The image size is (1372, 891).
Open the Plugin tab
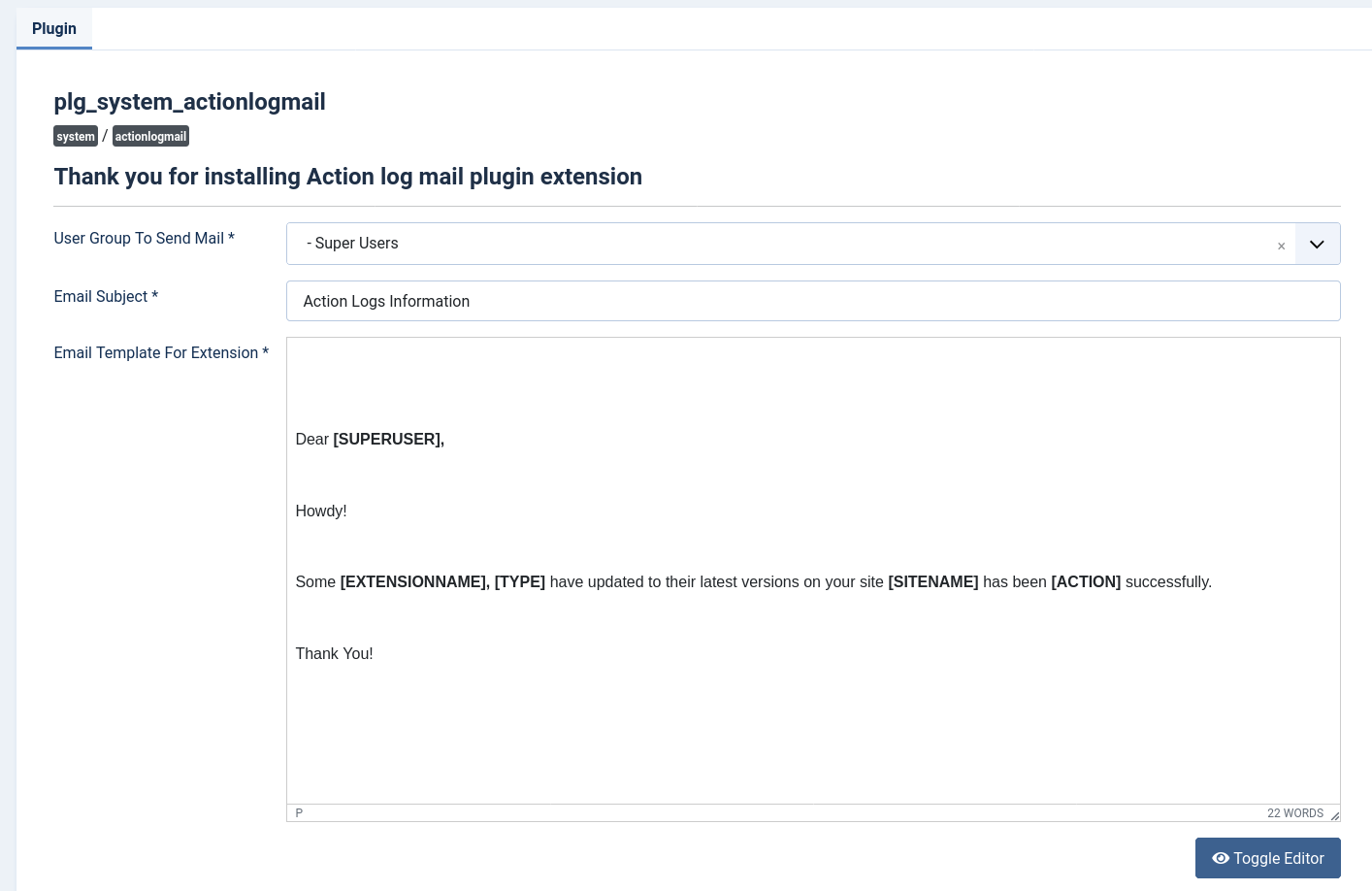pos(54,29)
